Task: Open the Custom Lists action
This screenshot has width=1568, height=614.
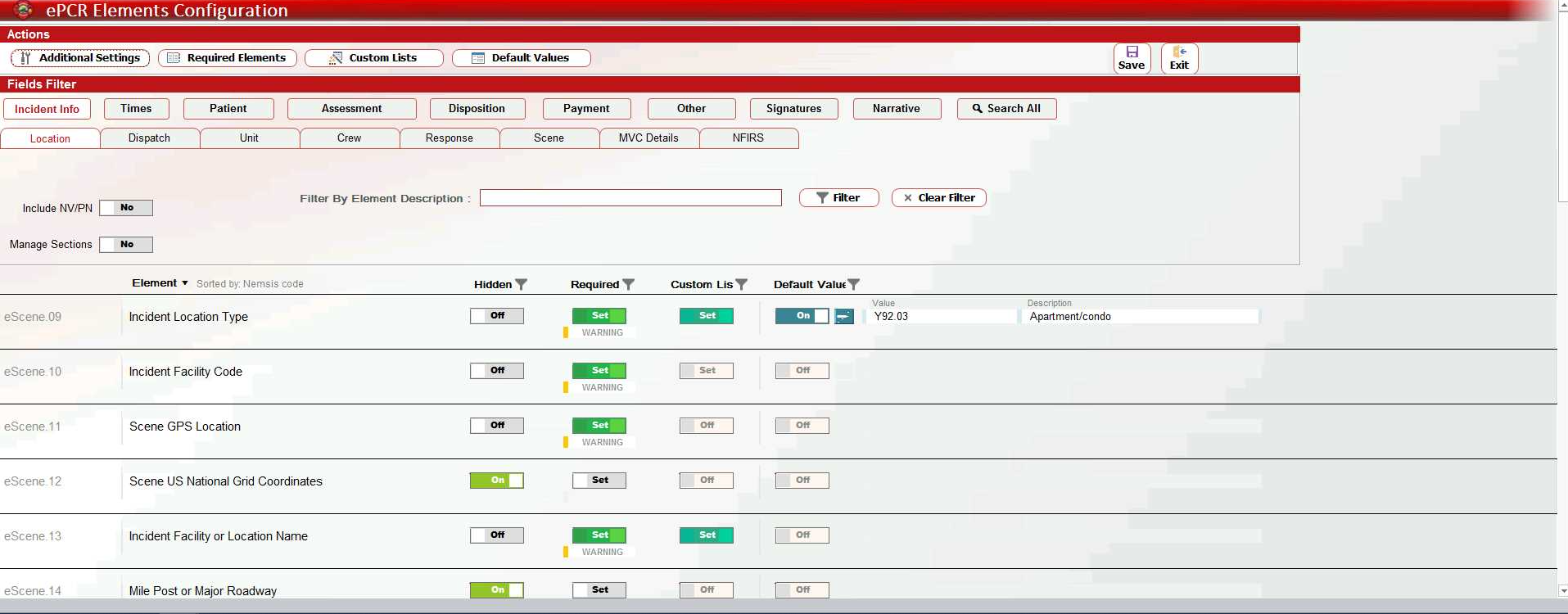Action: pyautogui.click(x=374, y=58)
